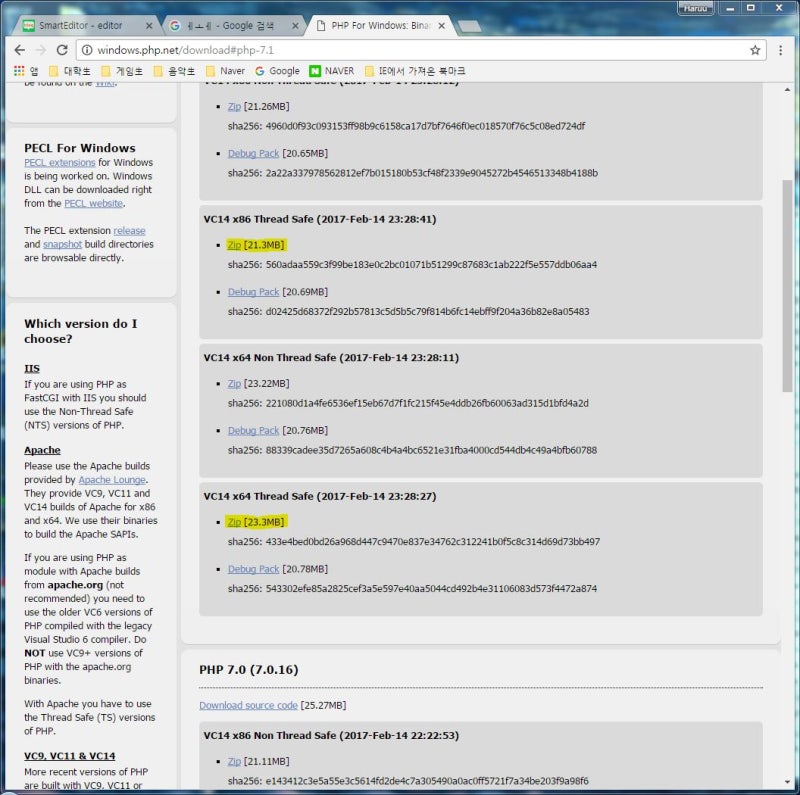Image resolution: width=800 pixels, height=795 pixels.
Task: Close the Google 검색 tab
Action: [x=295, y=26]
